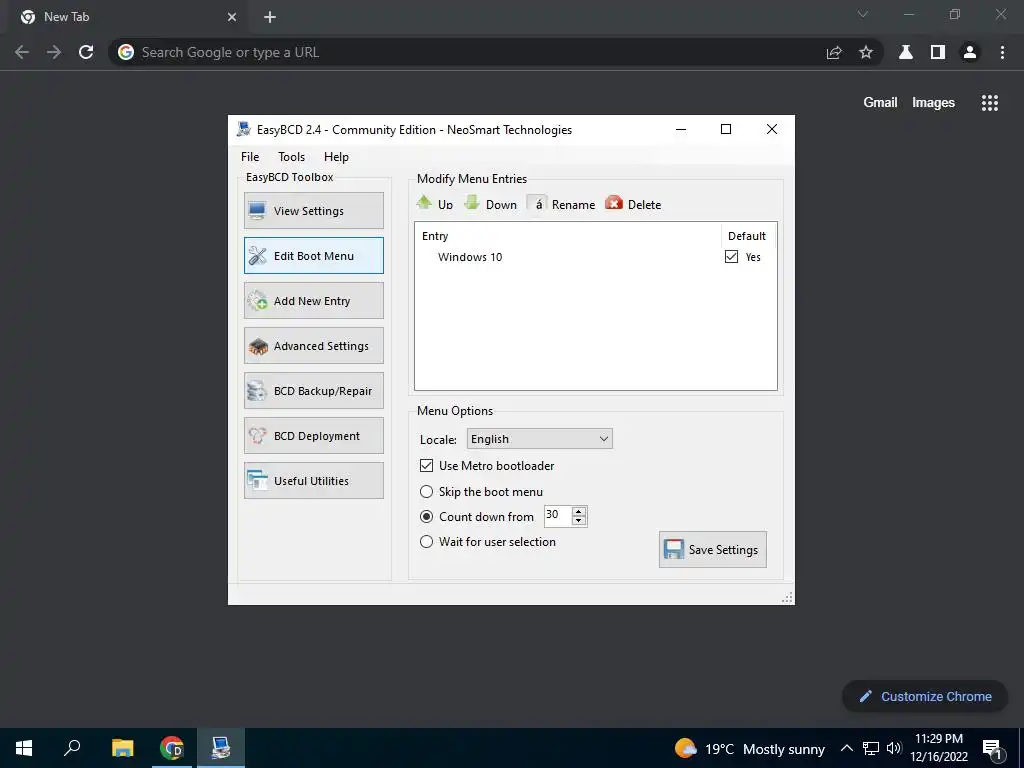
Task: Show hidden system tray icons
Action: [x=846, y=748]
